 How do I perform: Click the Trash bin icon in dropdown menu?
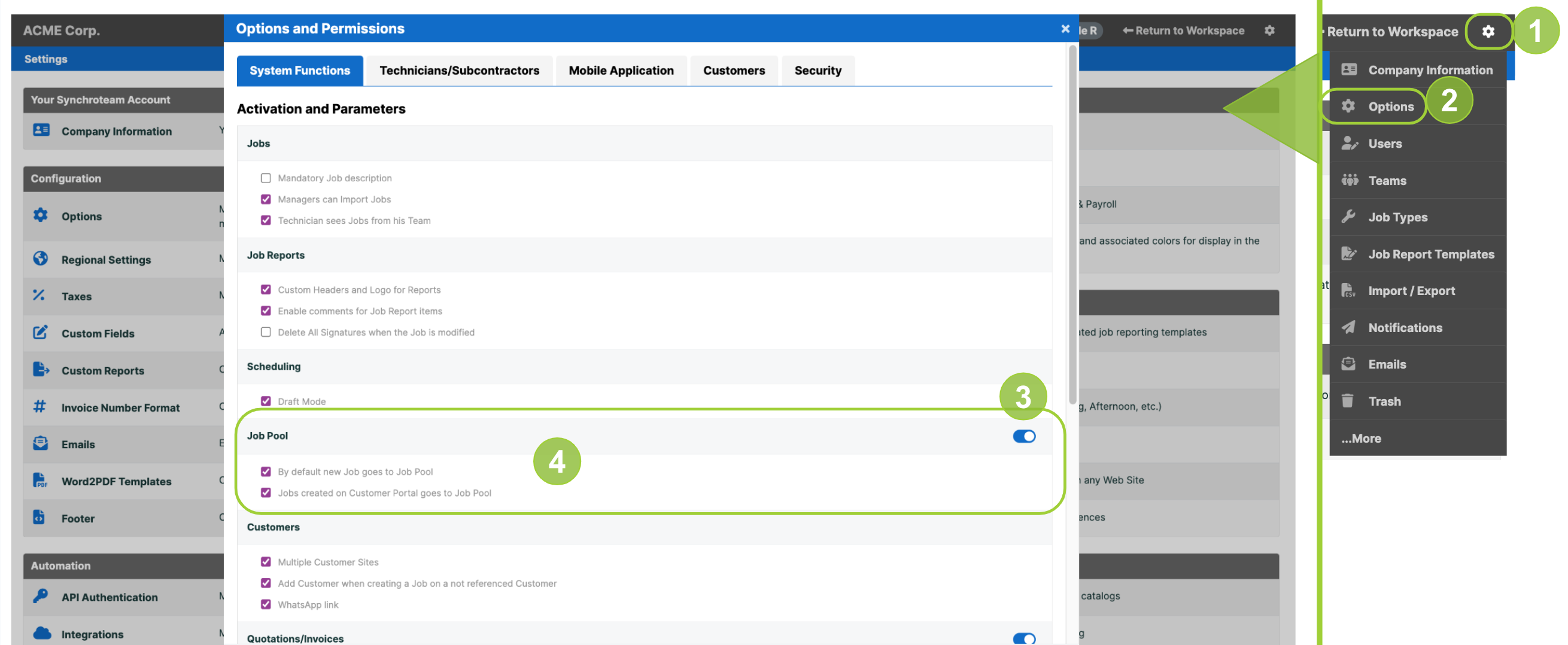(x=1348, y=400)
